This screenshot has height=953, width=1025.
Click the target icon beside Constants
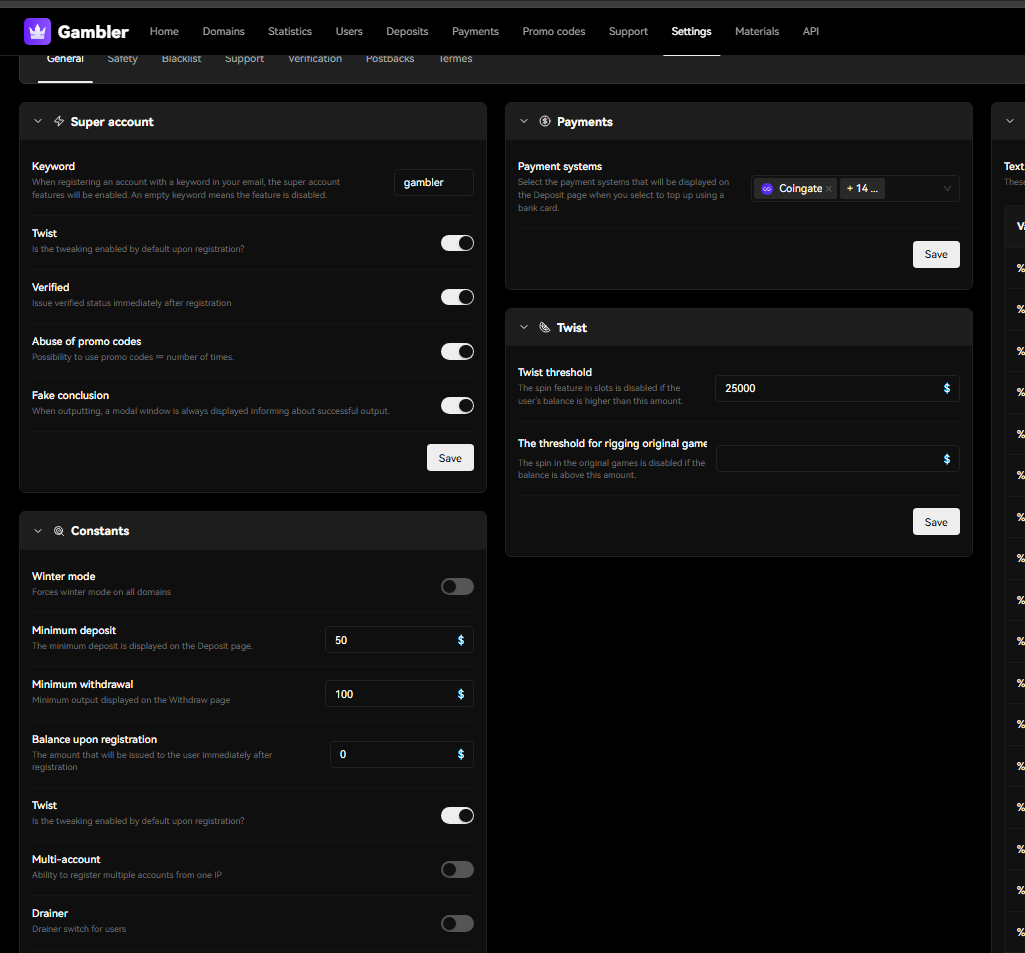59,531
